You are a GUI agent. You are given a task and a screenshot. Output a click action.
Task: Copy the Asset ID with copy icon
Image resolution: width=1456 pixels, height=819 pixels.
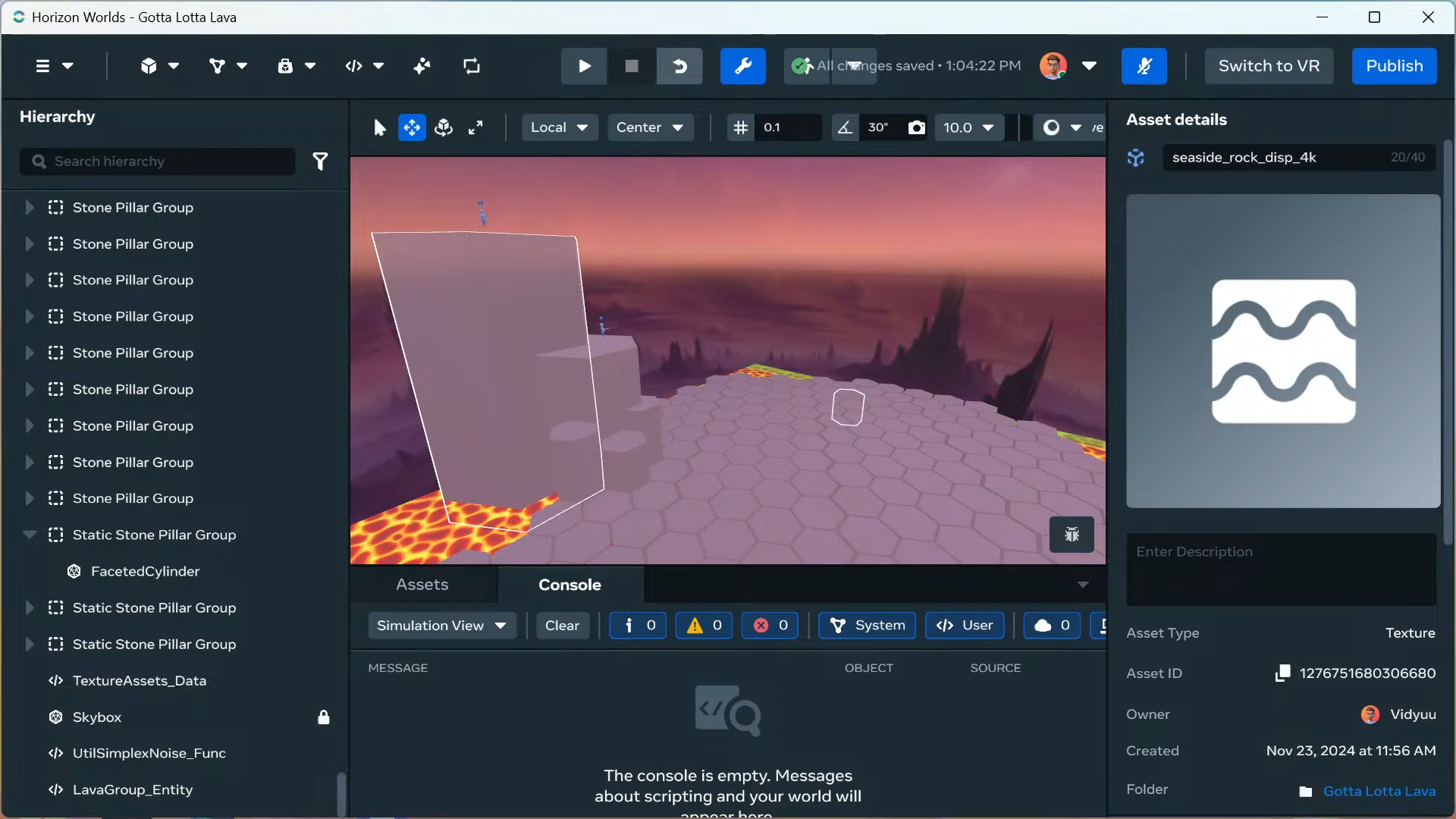(1282, 673)
